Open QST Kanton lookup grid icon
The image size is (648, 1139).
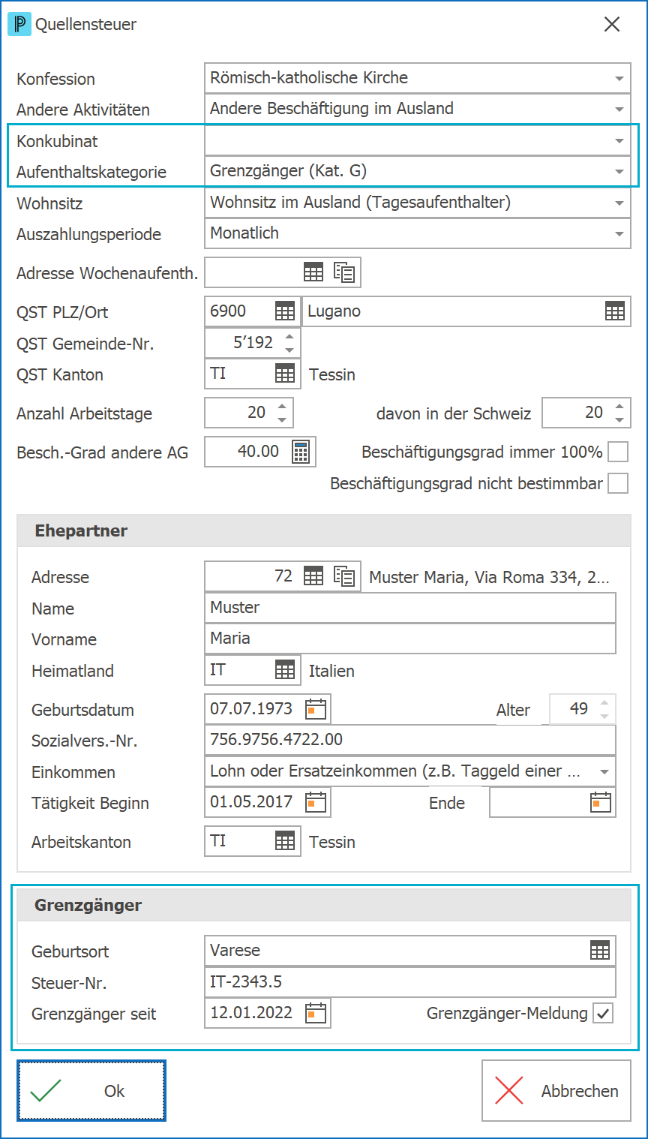pyautogui.click(x=285, y=374)
